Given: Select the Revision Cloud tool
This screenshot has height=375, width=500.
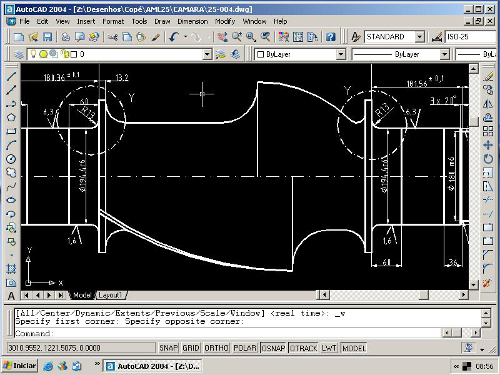Looking at the screenshot, I should pyautogui.click(x=11, y=173).
